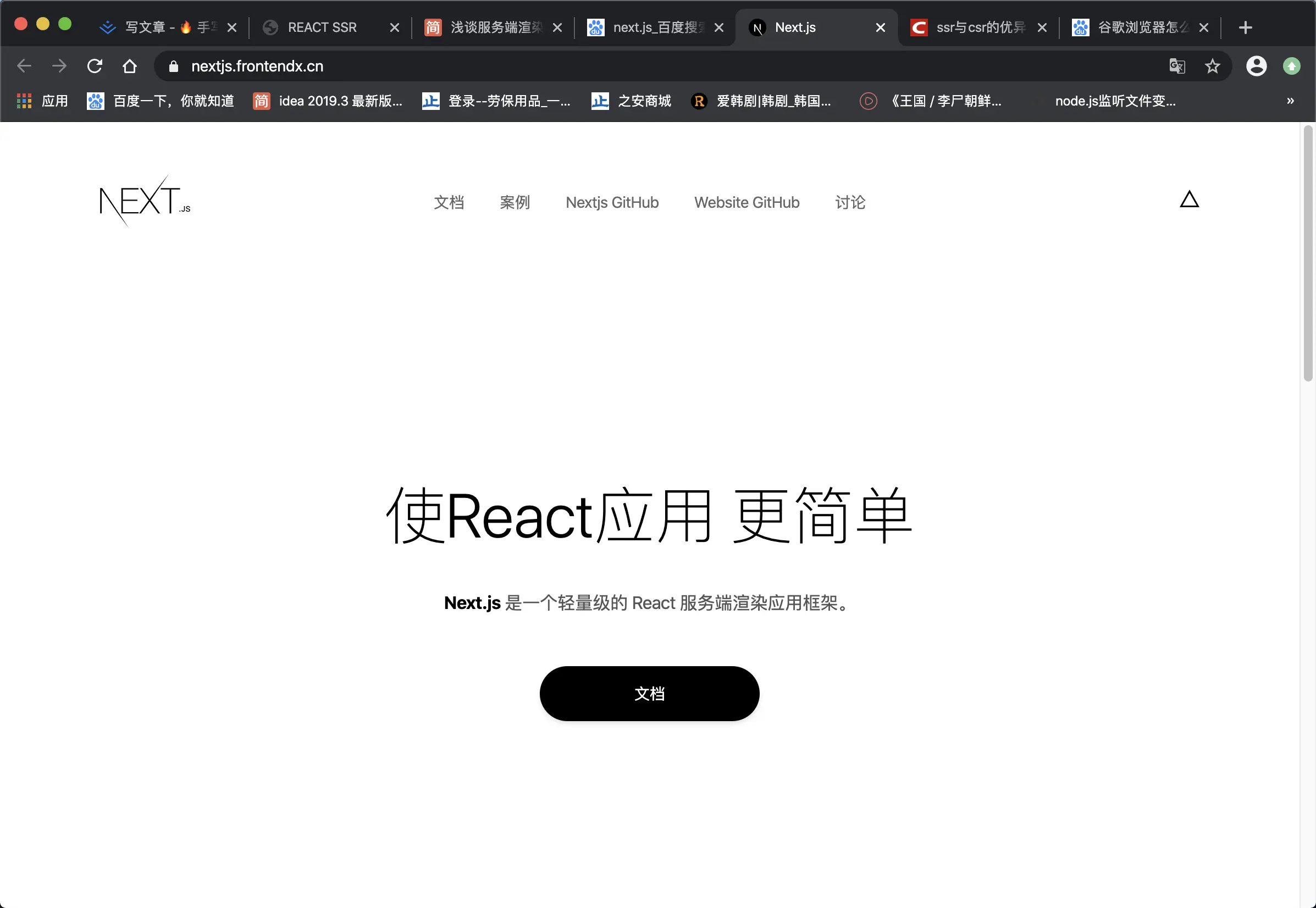Click the page vertical scrollbar thumb
Screen dimensions: 1316x908
click(x=1308, y=254)
